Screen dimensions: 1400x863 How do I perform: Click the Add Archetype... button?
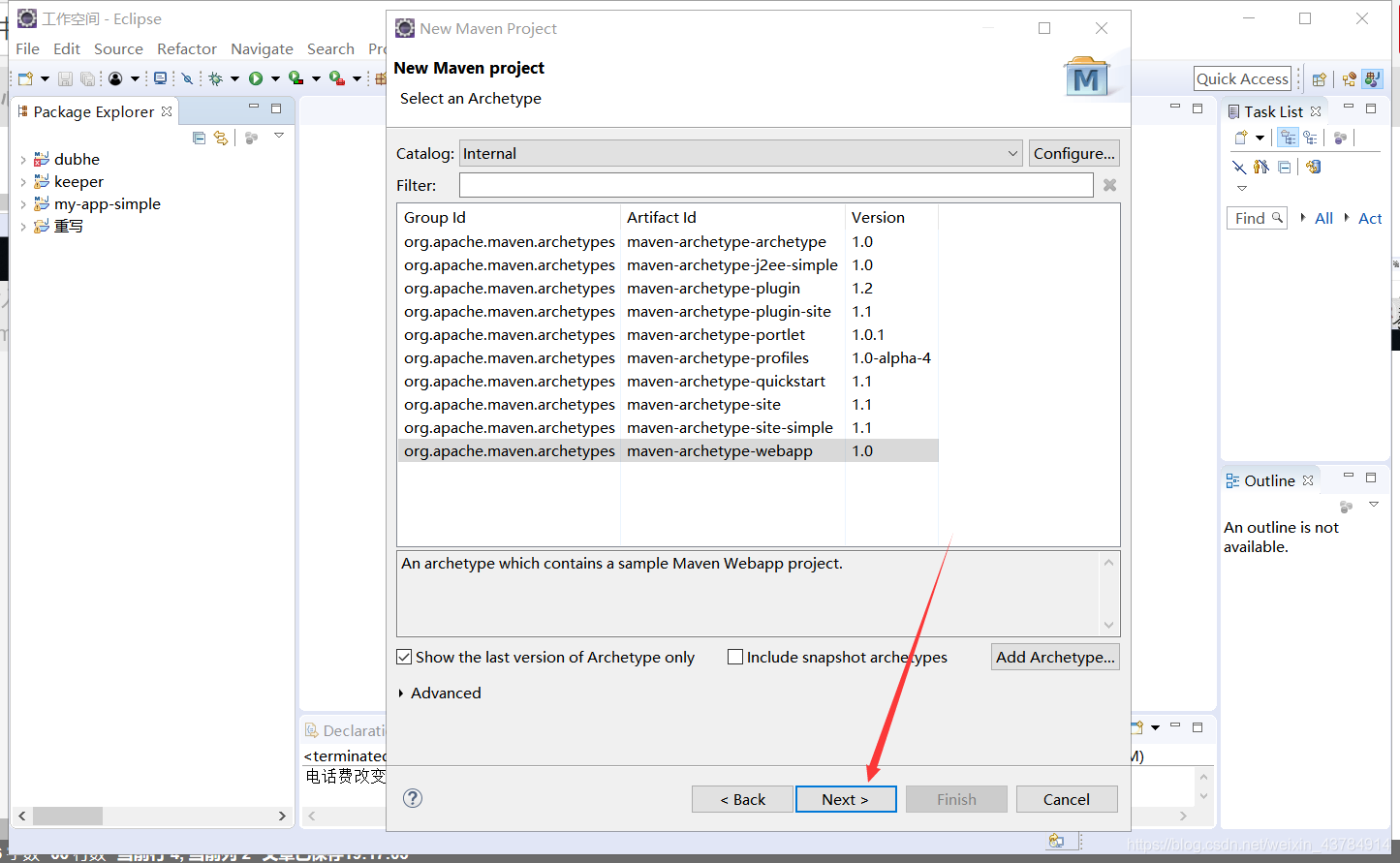click(x=1056, y=657)
